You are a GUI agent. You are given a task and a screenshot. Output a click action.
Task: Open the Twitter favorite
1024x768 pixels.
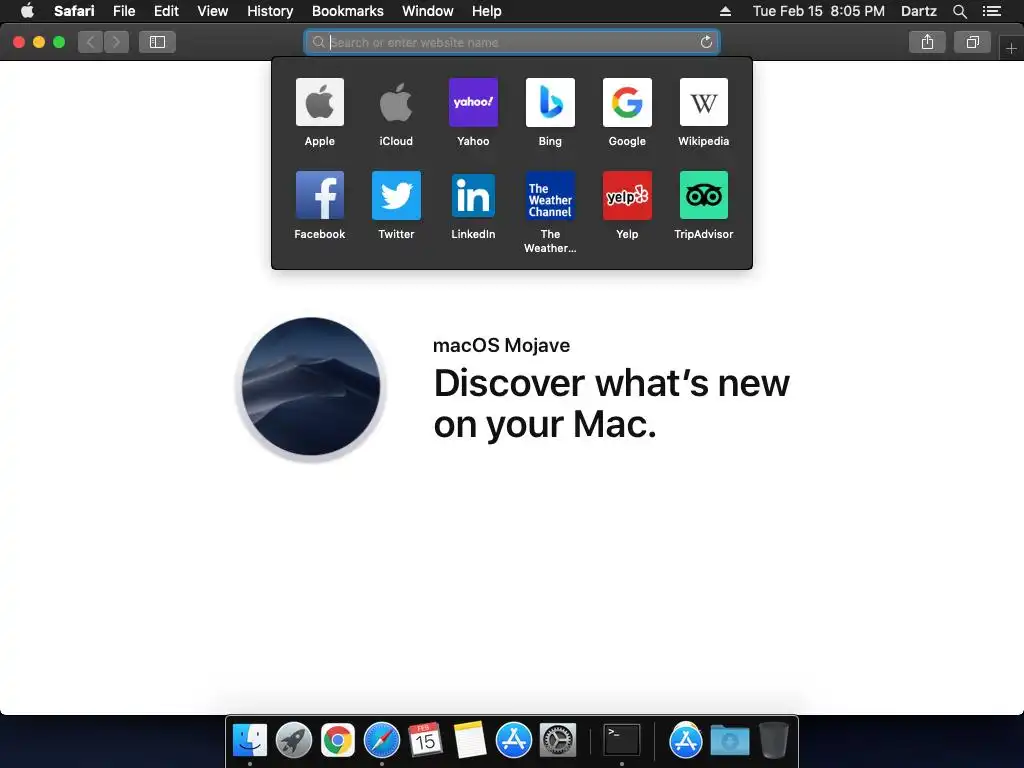(396, 195)
